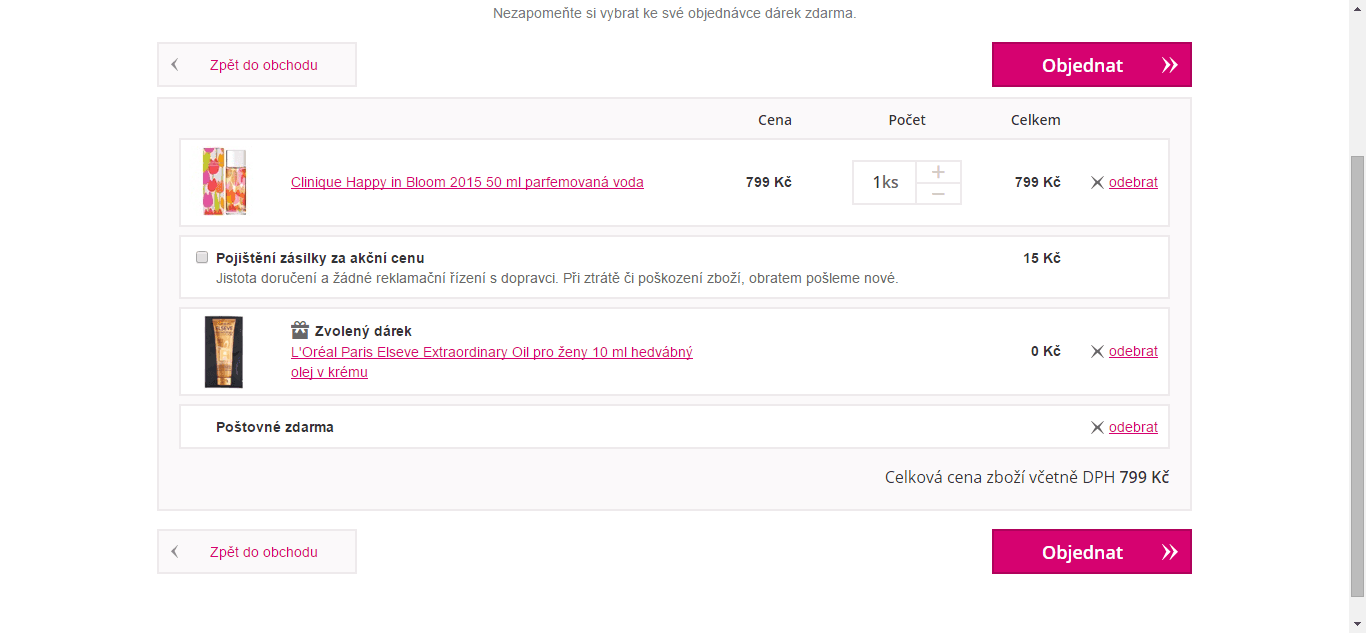
Task: Click 'Celková cena zboží včetně DPH' text
Action: pyautogui.click(x=1000, y=477)
